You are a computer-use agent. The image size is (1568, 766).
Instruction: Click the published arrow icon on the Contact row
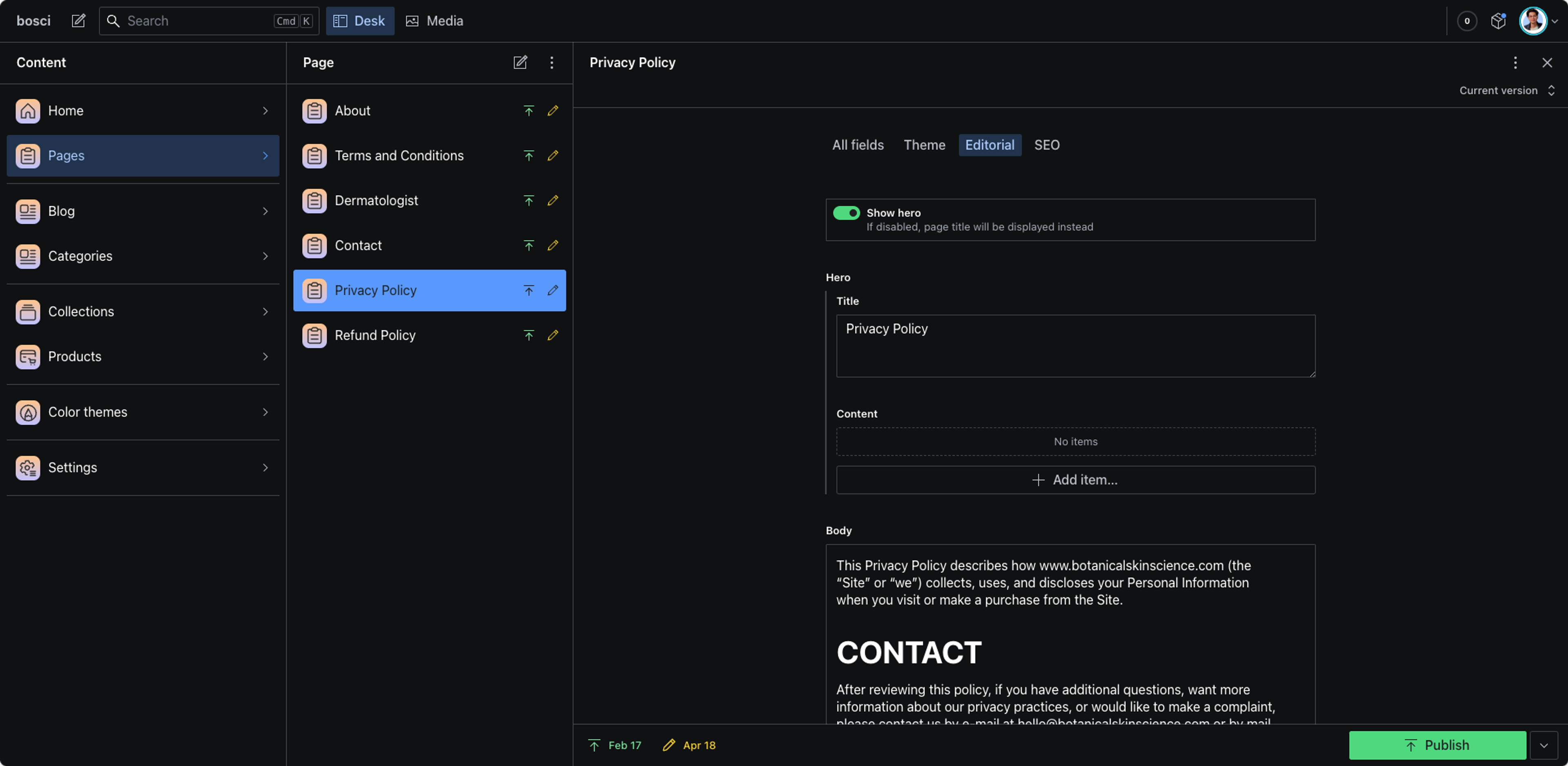(x=528, y=245)
